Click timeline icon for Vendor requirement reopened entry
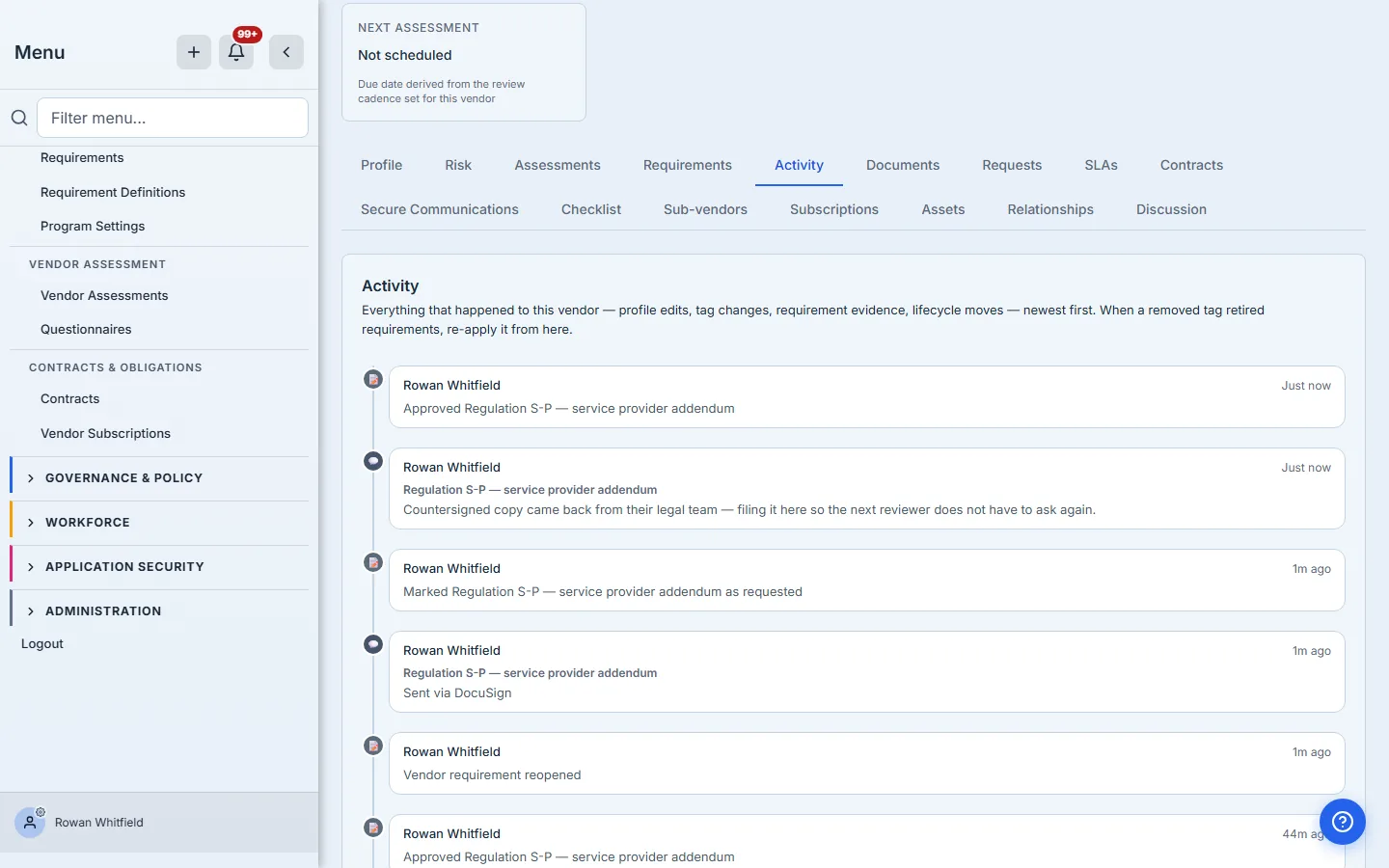Viewport: 1389px width, 868px height. pyautogui.click(x=373, y=746)
